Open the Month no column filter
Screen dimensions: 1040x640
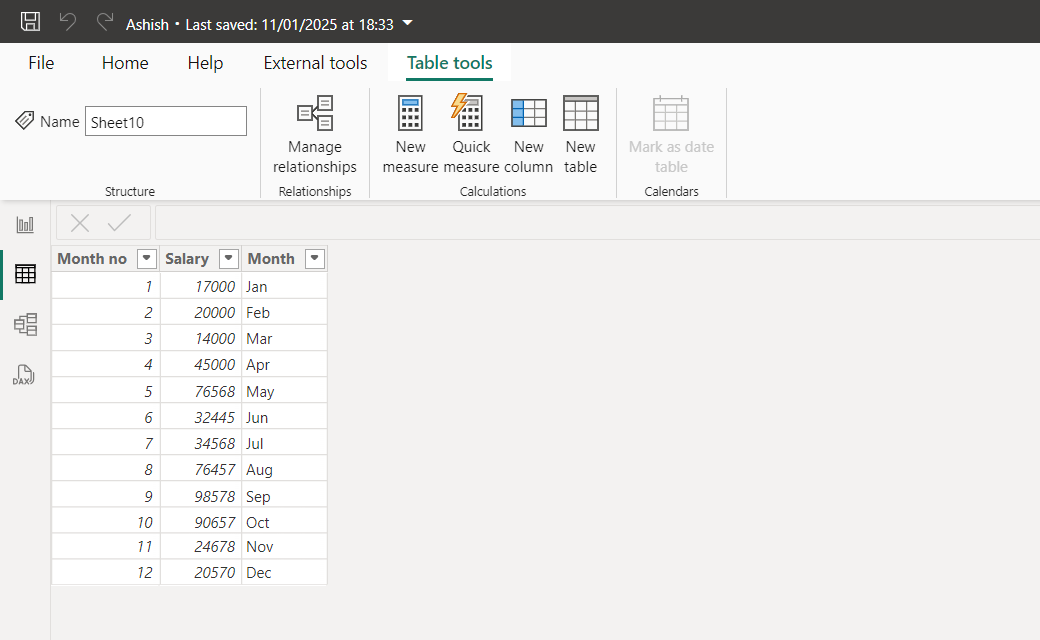(x=146, y=258)
